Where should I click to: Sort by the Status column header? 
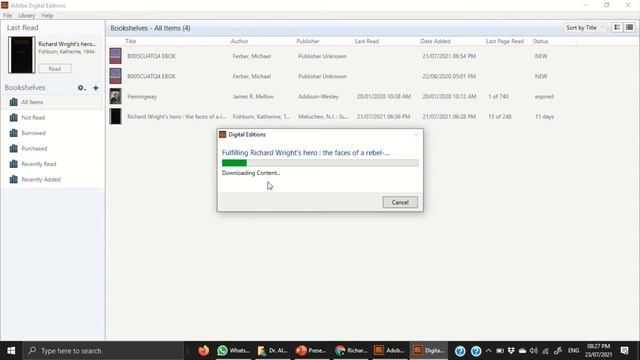click(x=540, y=41)
